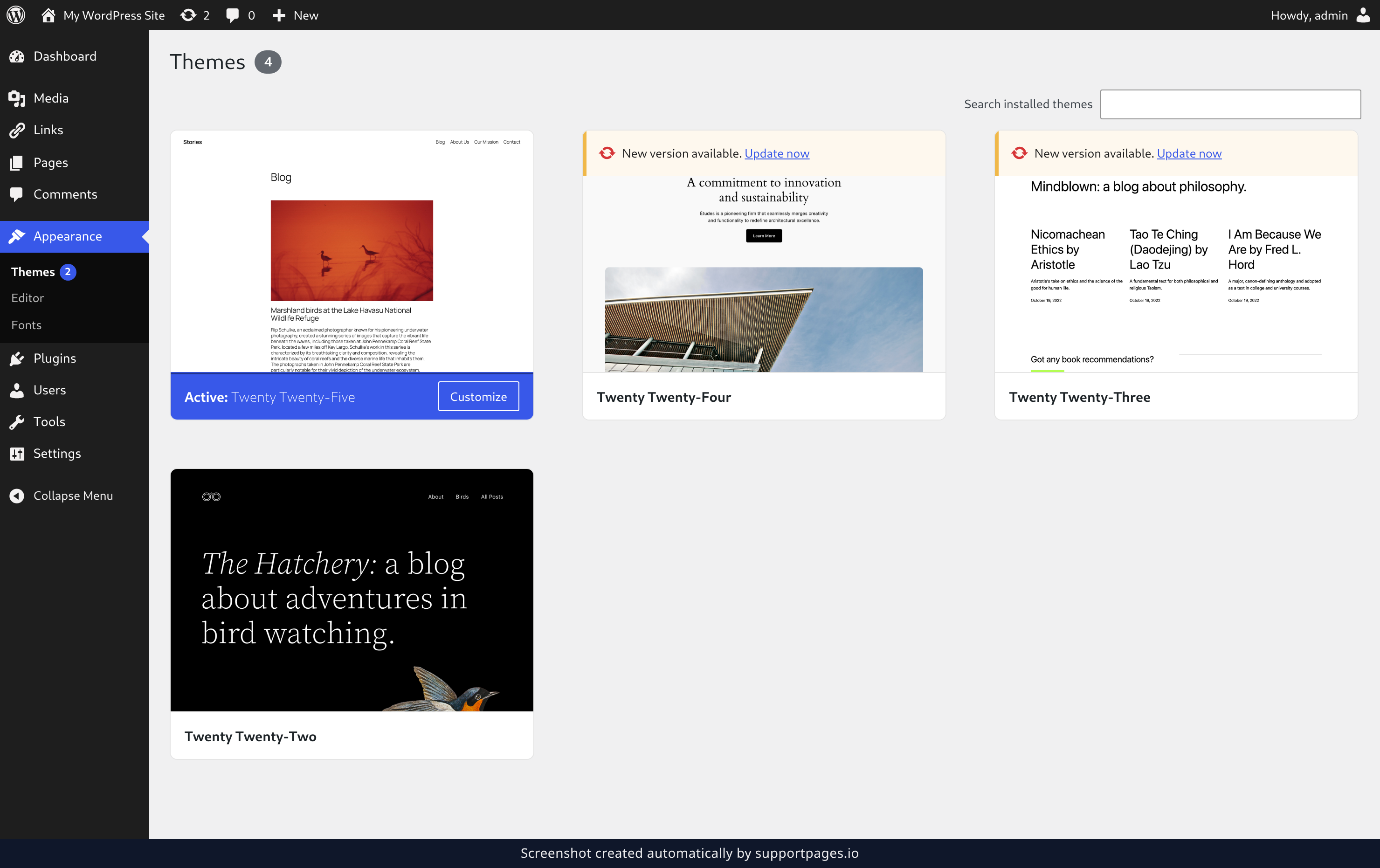Open the WordPress logo menu
The height and width of the screenshot is (868, 1380).
[15, 15]
